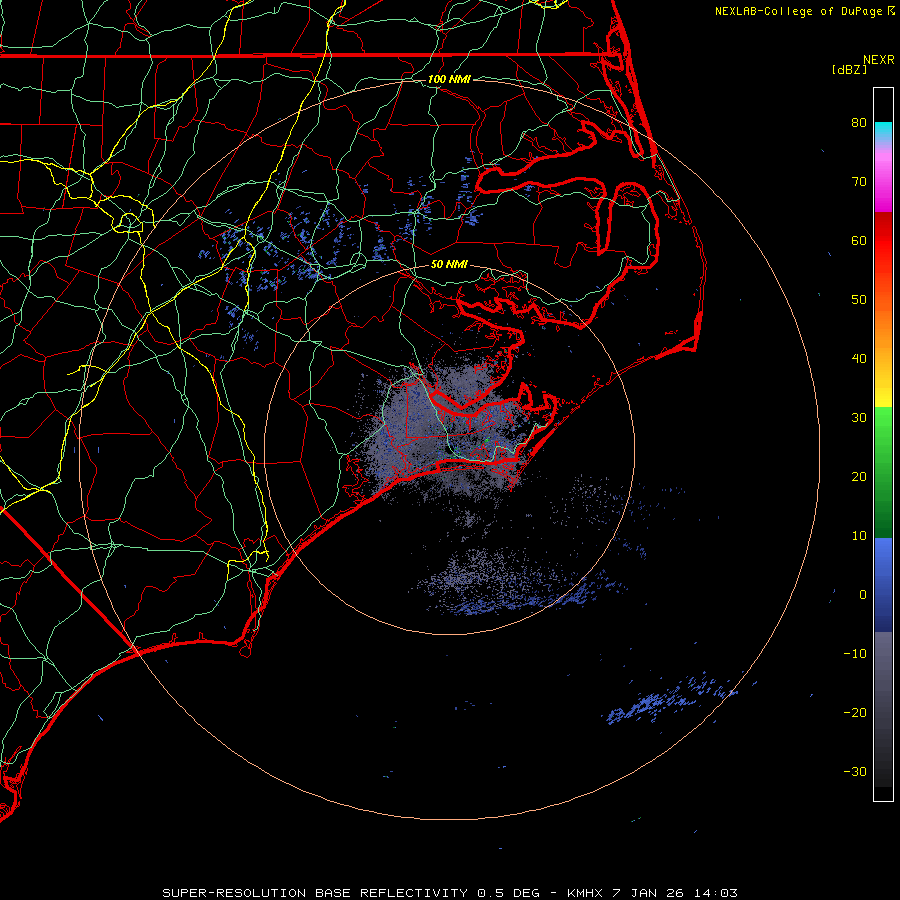Click the -20 value on dBZ scale
This screenshot has width=900, height=900.
pyautogui.click(x=855, y=712)
